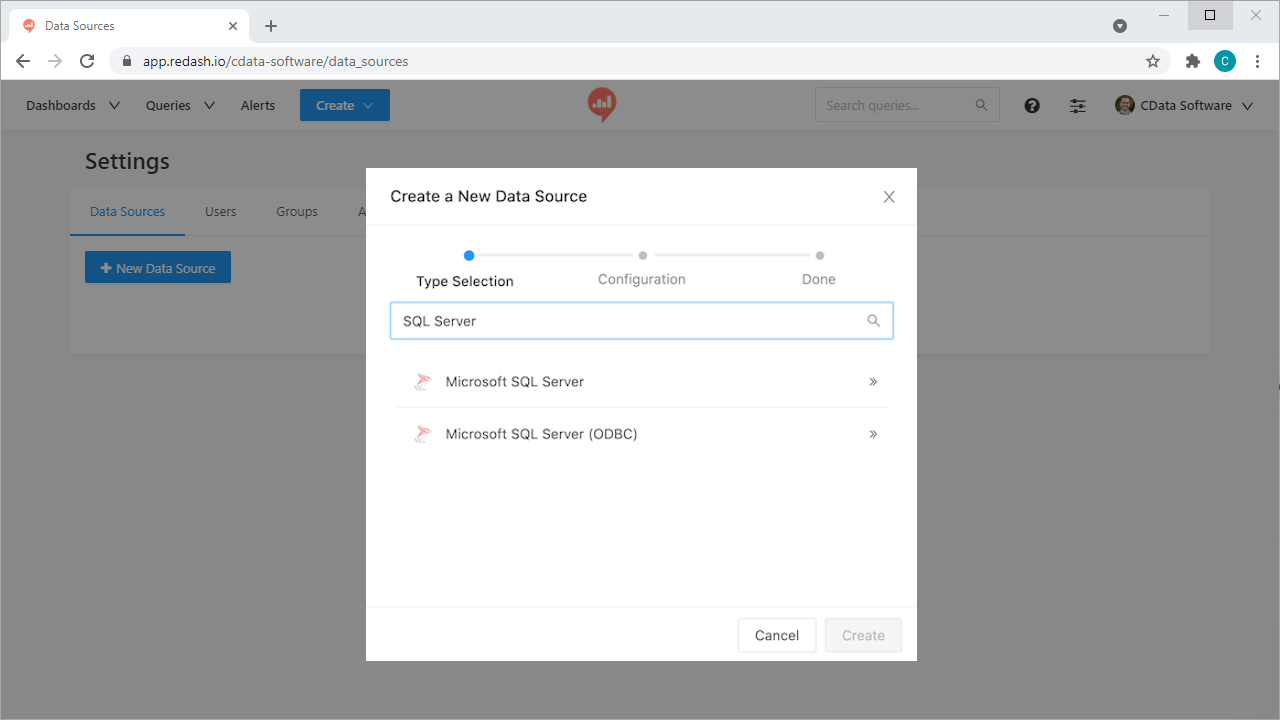1280x720 pixels.
Task: Click the Type Selection step dot
Action: point(469,256)
